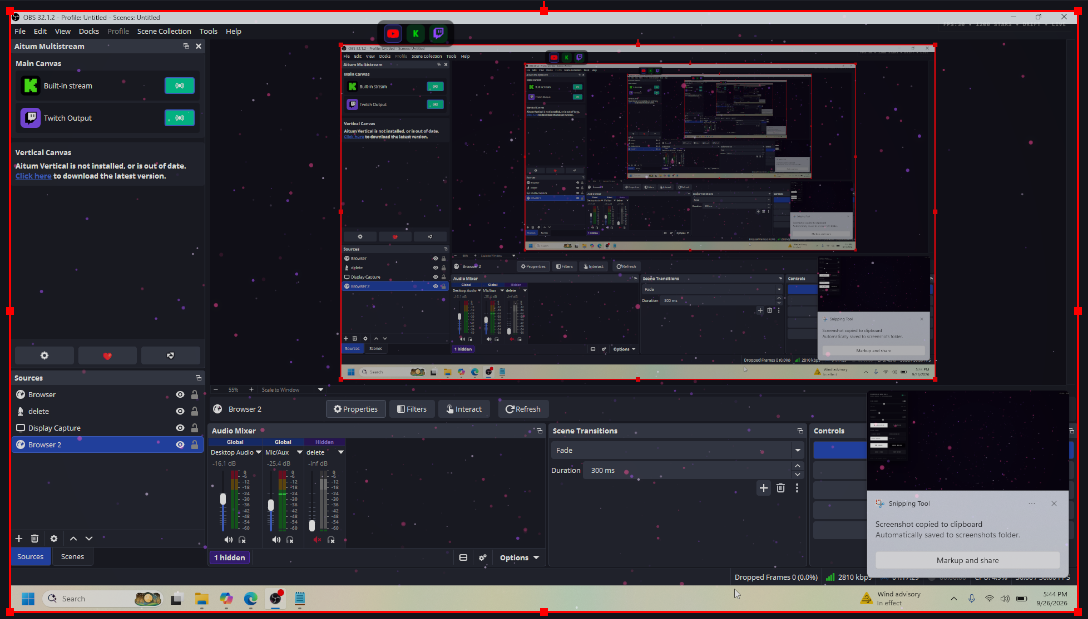
Task: Switch to the Scenes tab
Action: coord(72,557)
